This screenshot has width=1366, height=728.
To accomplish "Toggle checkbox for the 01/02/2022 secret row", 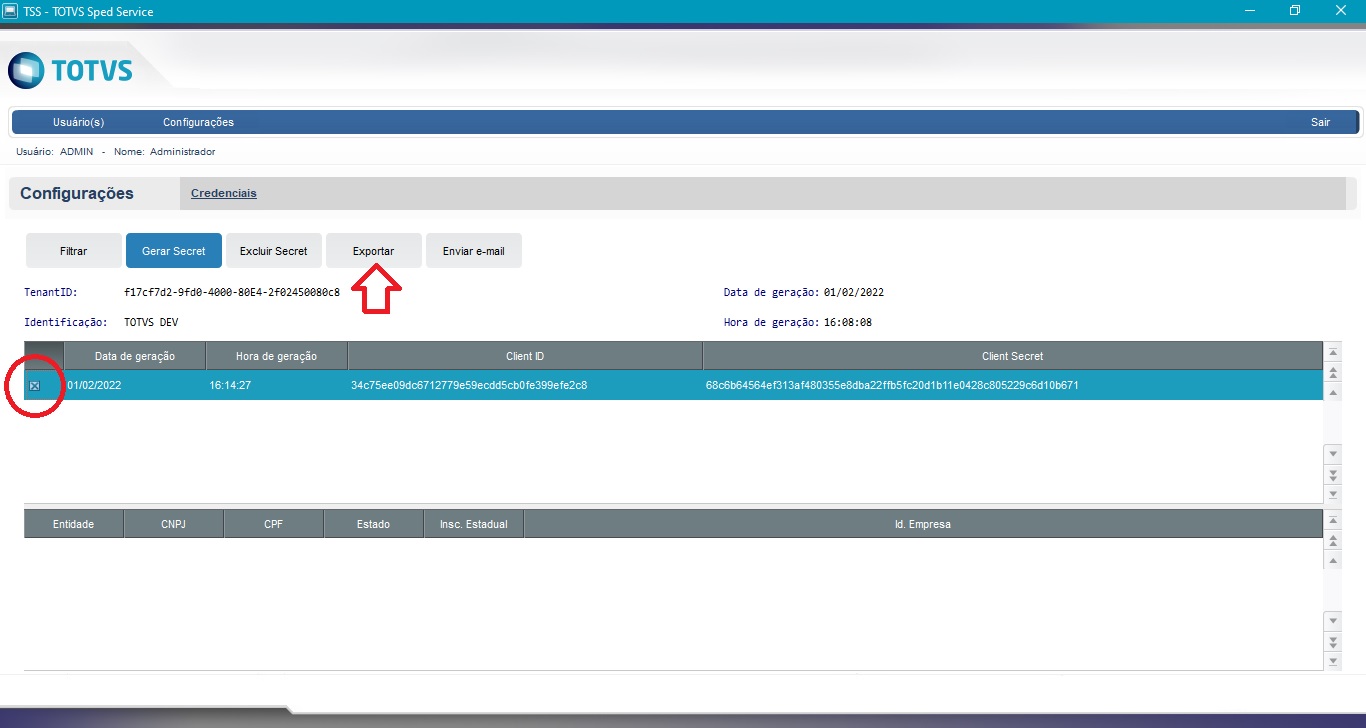I will point(34,386).
